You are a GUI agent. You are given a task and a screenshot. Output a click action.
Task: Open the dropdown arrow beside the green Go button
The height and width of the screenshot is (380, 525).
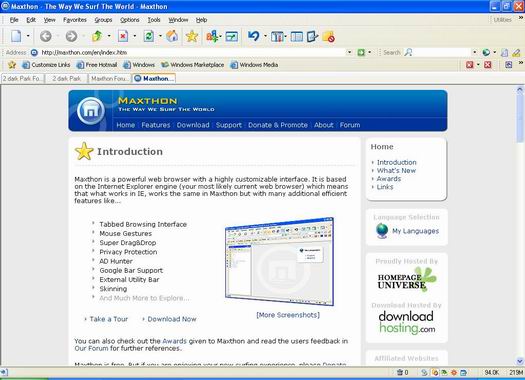point(370,52)
